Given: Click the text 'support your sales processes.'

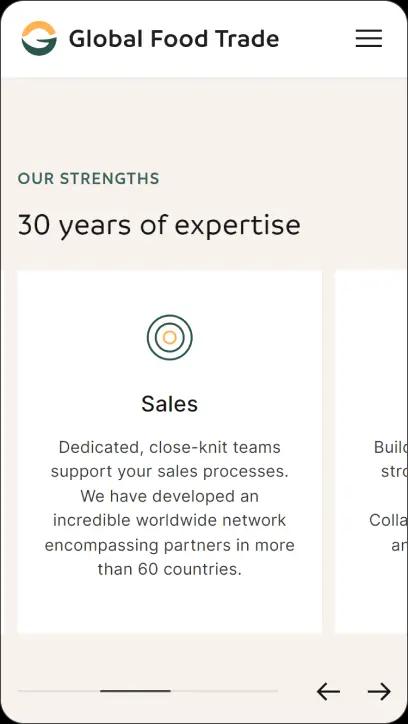Looking at the screenshot, I should click(x=170, y=472).
